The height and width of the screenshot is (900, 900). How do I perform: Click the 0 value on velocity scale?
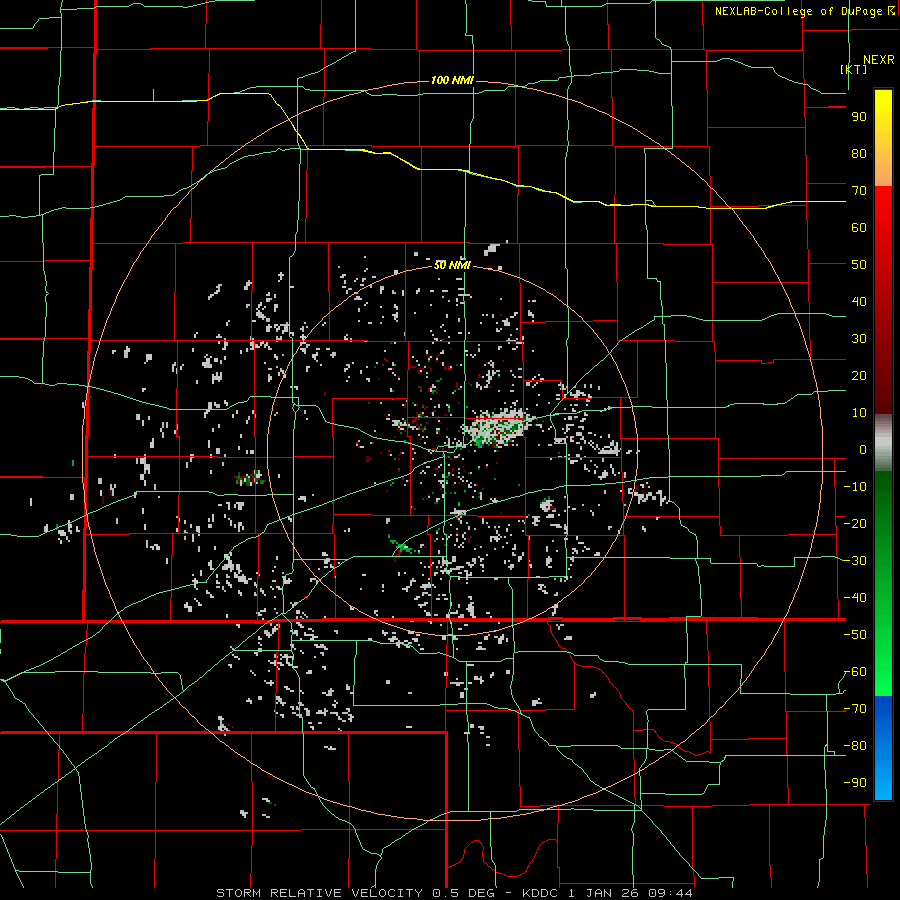(x=863, y=449)
